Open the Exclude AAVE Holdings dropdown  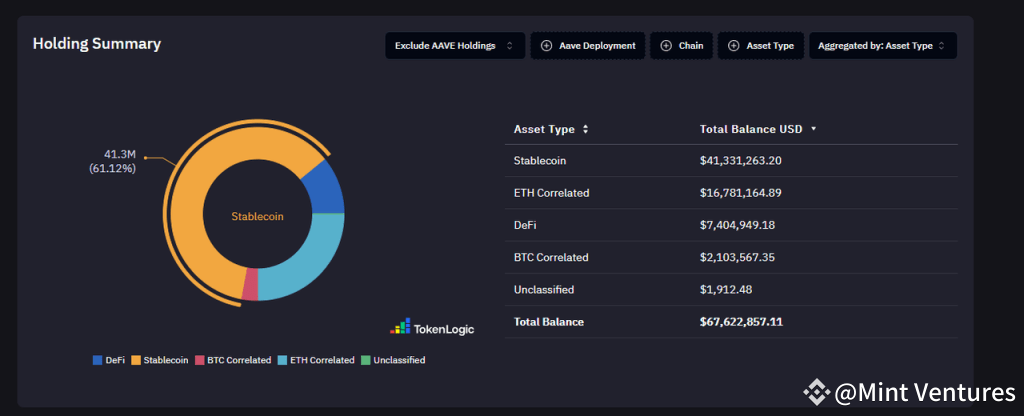coord(454,46)
